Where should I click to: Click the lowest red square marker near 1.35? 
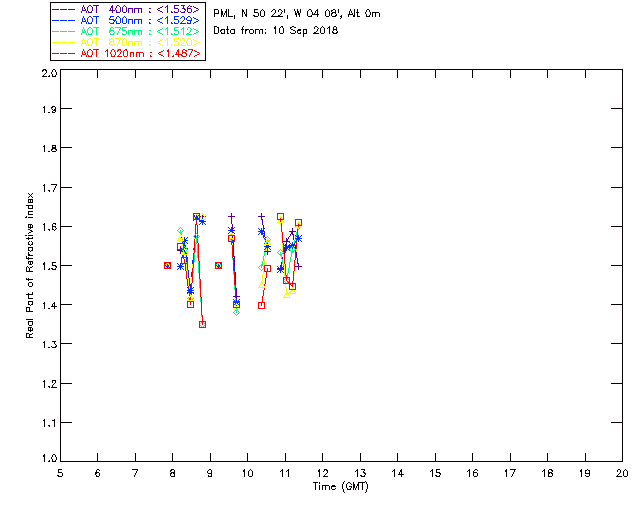coord(202,325)
